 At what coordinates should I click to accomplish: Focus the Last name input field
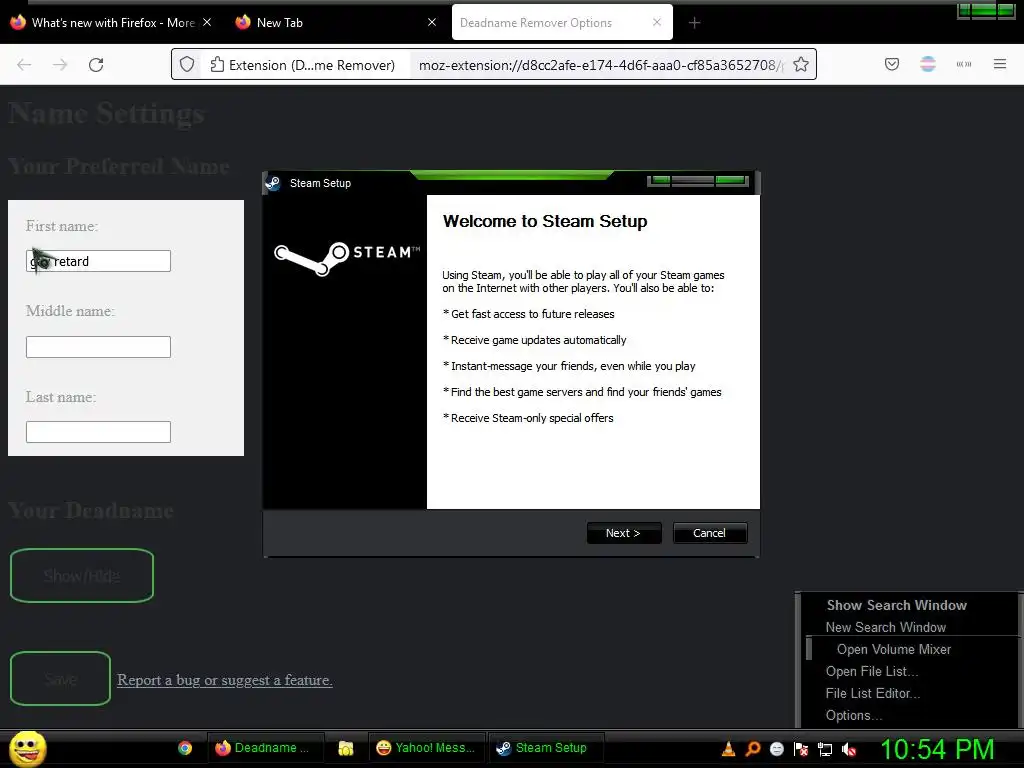coord(99,432)
